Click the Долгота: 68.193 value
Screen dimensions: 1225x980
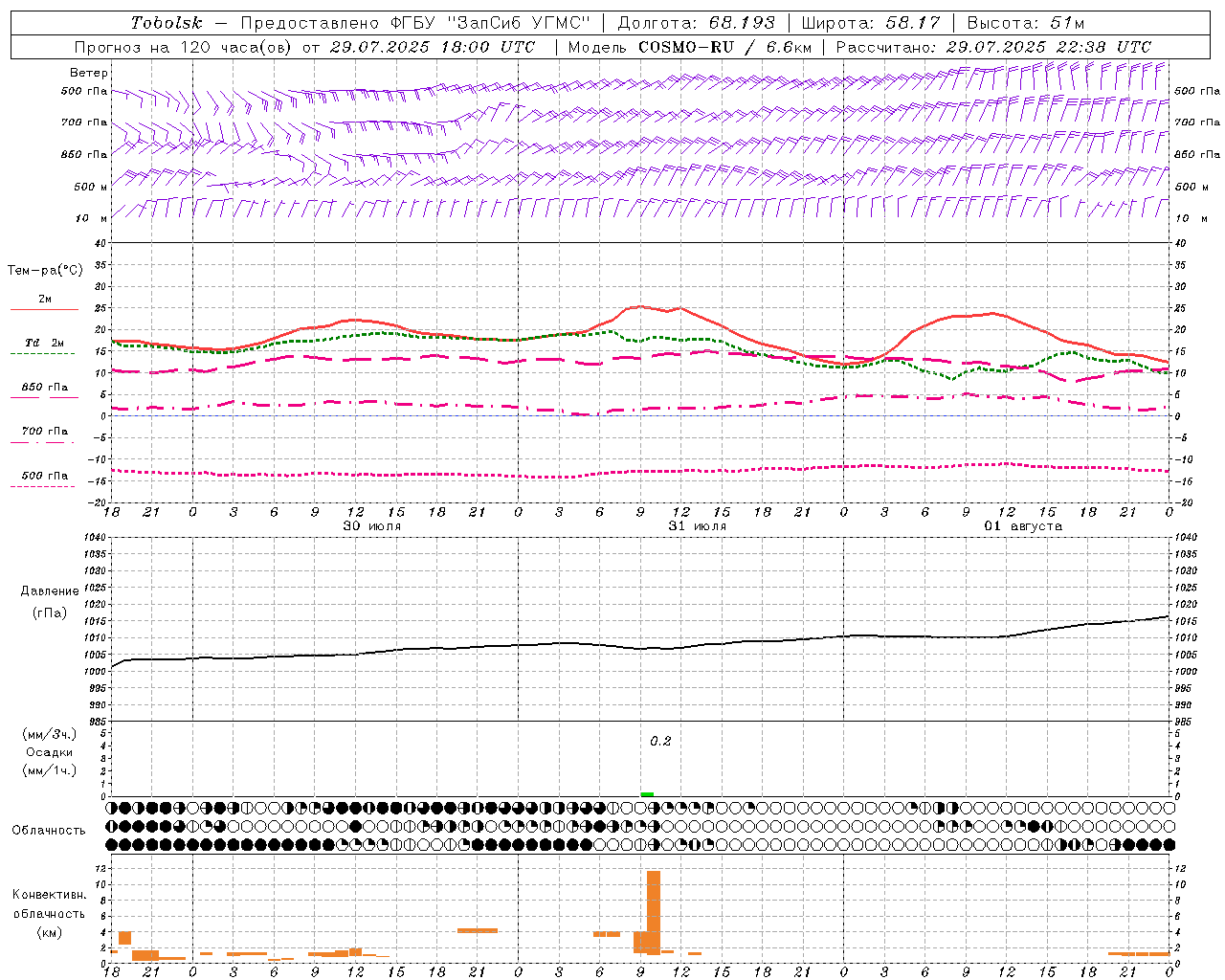(697, 23)
